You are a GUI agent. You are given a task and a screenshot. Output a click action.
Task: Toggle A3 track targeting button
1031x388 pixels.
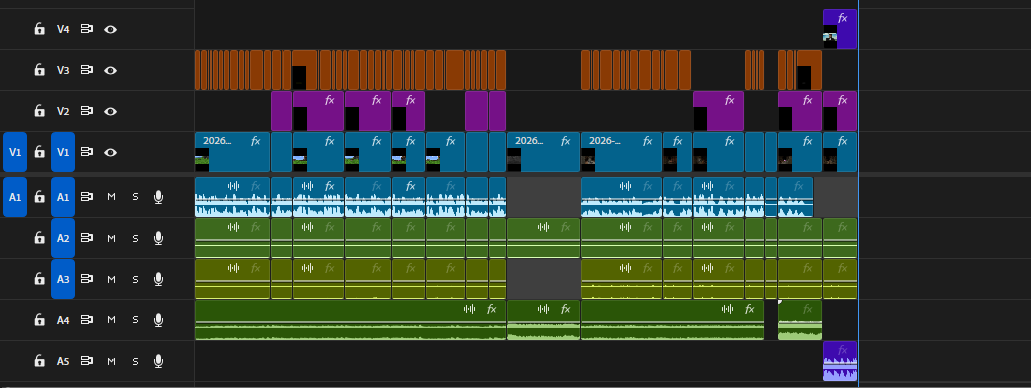point(63,279)
